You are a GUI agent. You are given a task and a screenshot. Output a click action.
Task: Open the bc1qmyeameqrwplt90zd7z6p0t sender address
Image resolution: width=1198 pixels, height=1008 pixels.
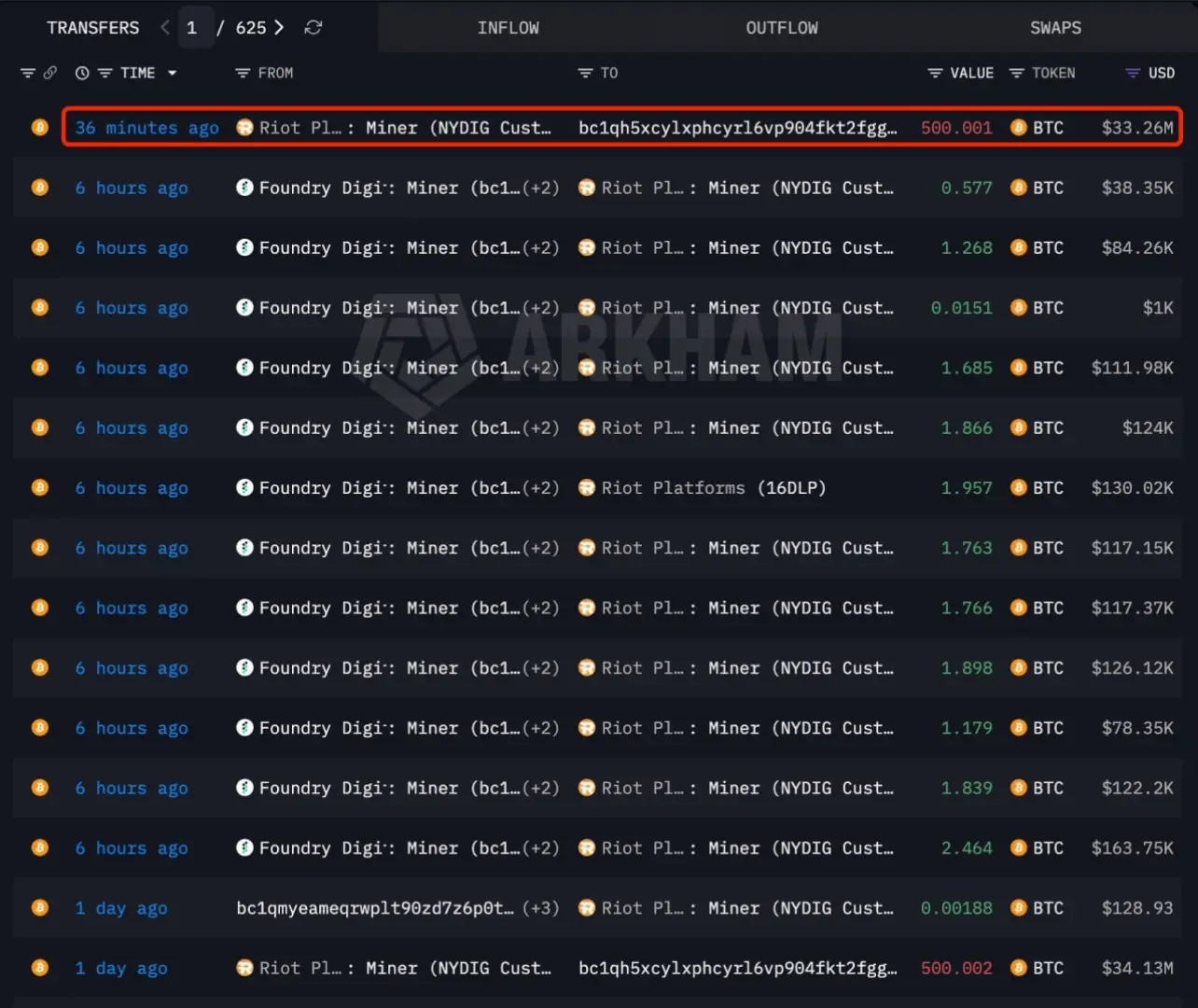click(x=375, y=908)
